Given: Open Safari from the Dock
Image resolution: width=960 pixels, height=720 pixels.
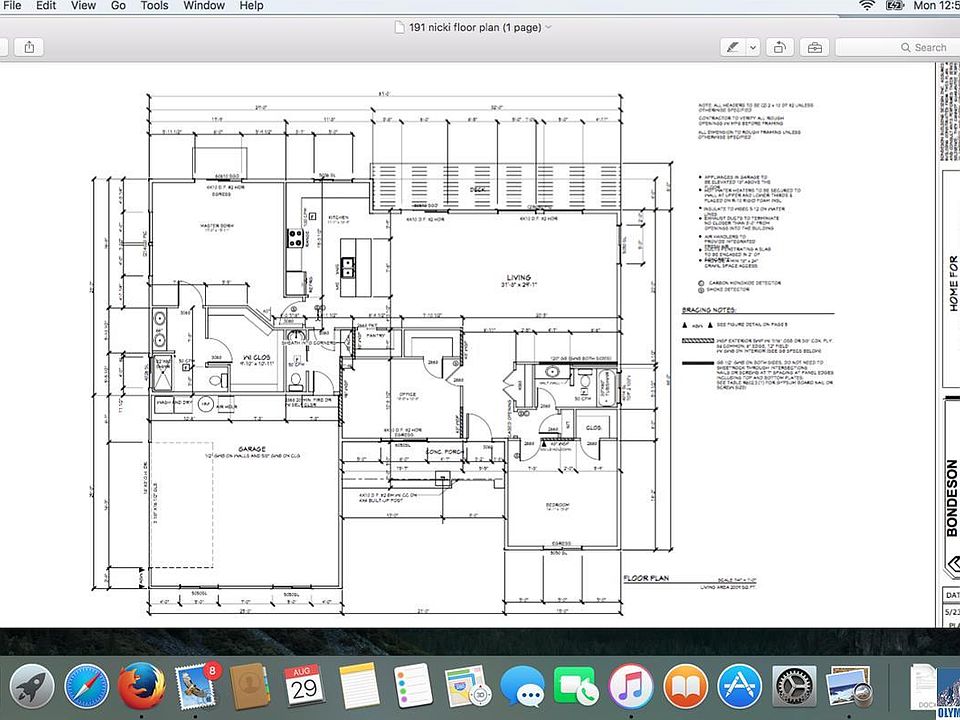Looking at the screenshot, I should pyautogui.click(x=88, y=688).
